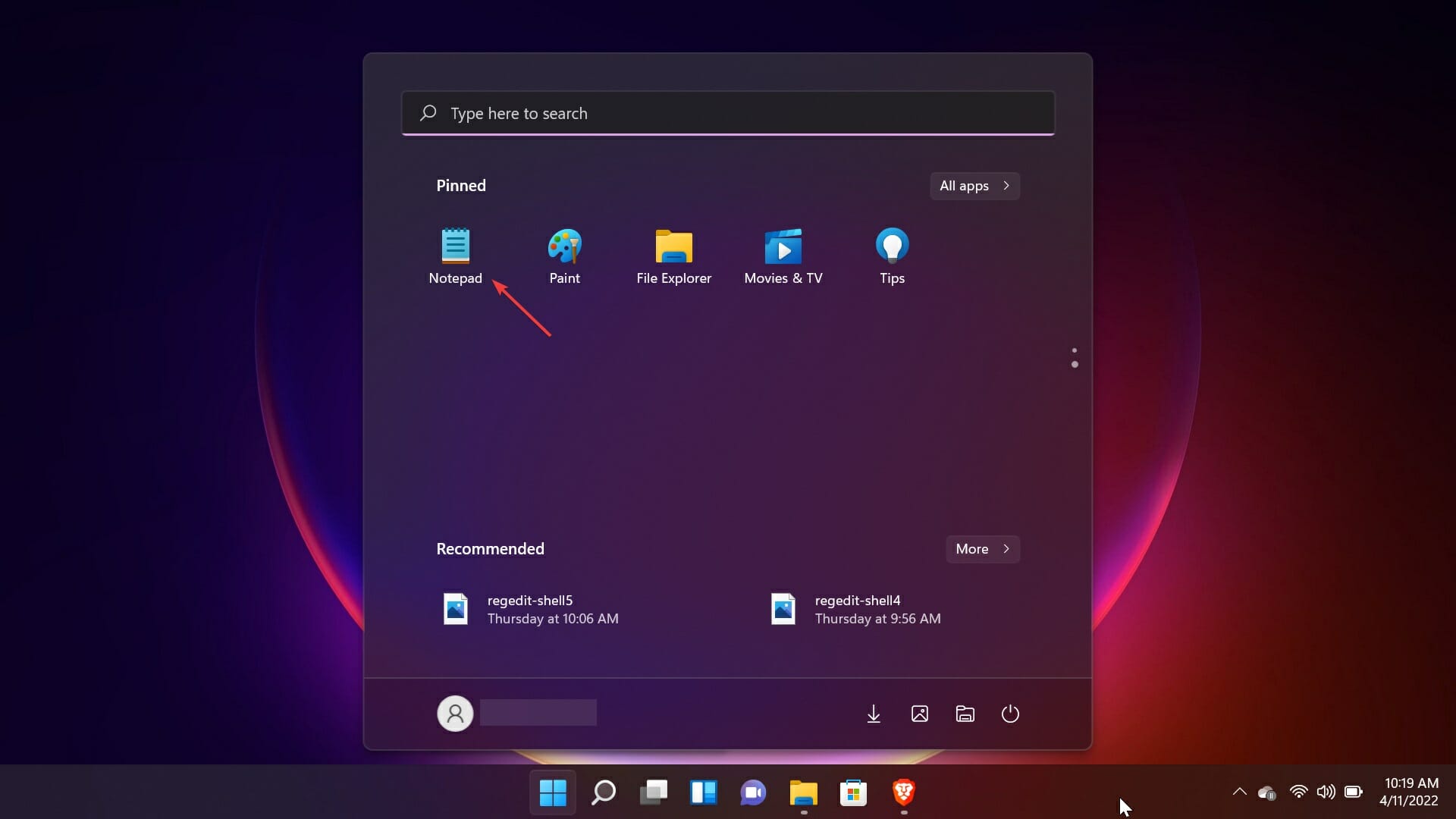Show More recommended items

983,549
